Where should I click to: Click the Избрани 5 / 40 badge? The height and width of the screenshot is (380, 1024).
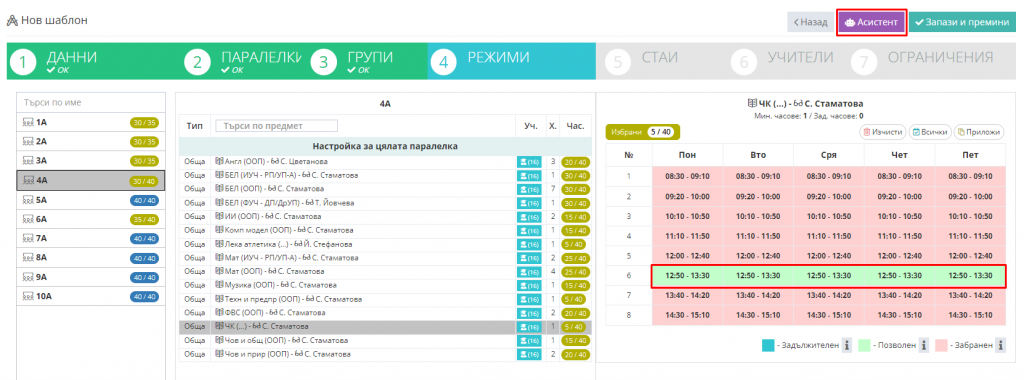643,132
